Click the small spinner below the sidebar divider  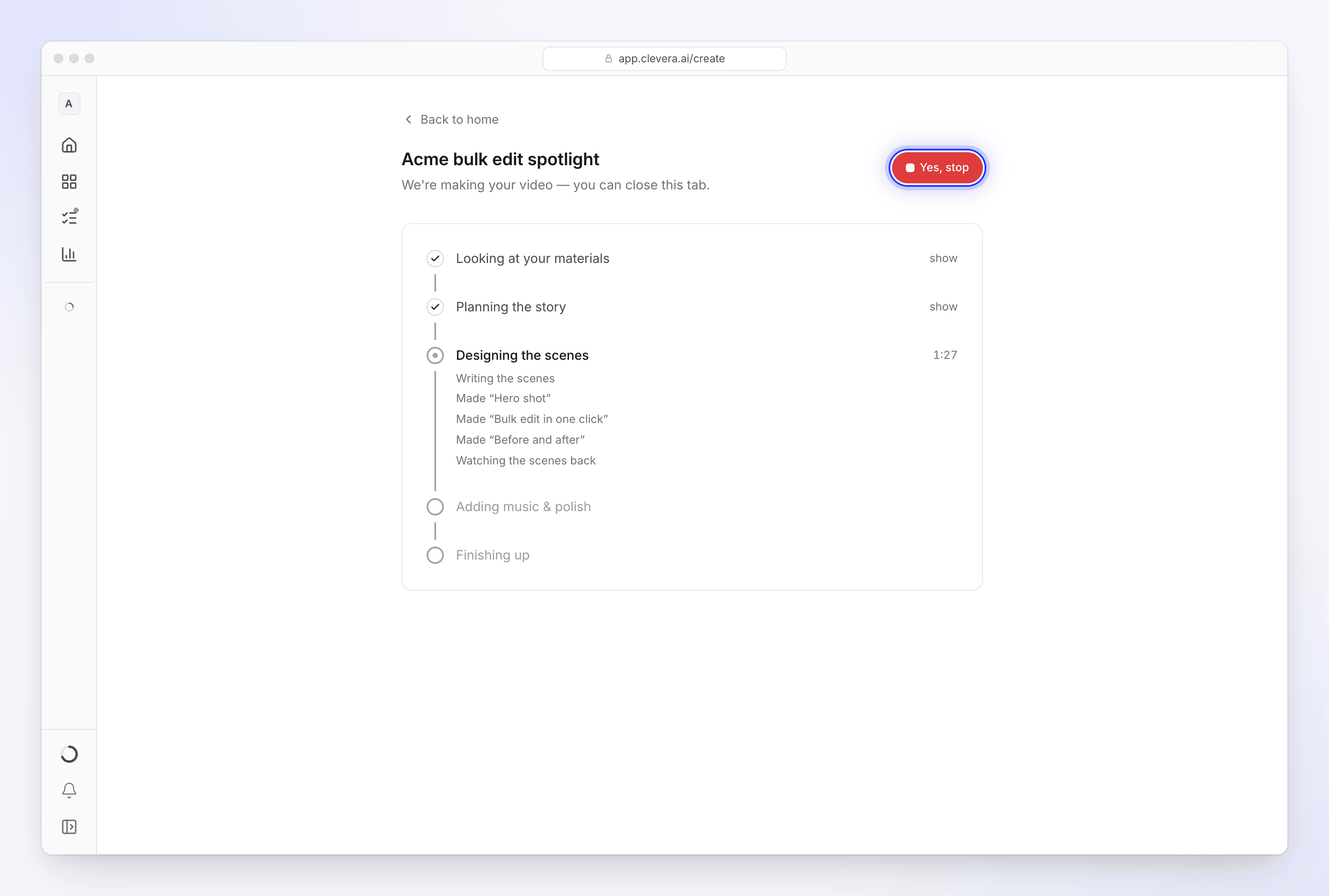(69, 307)
